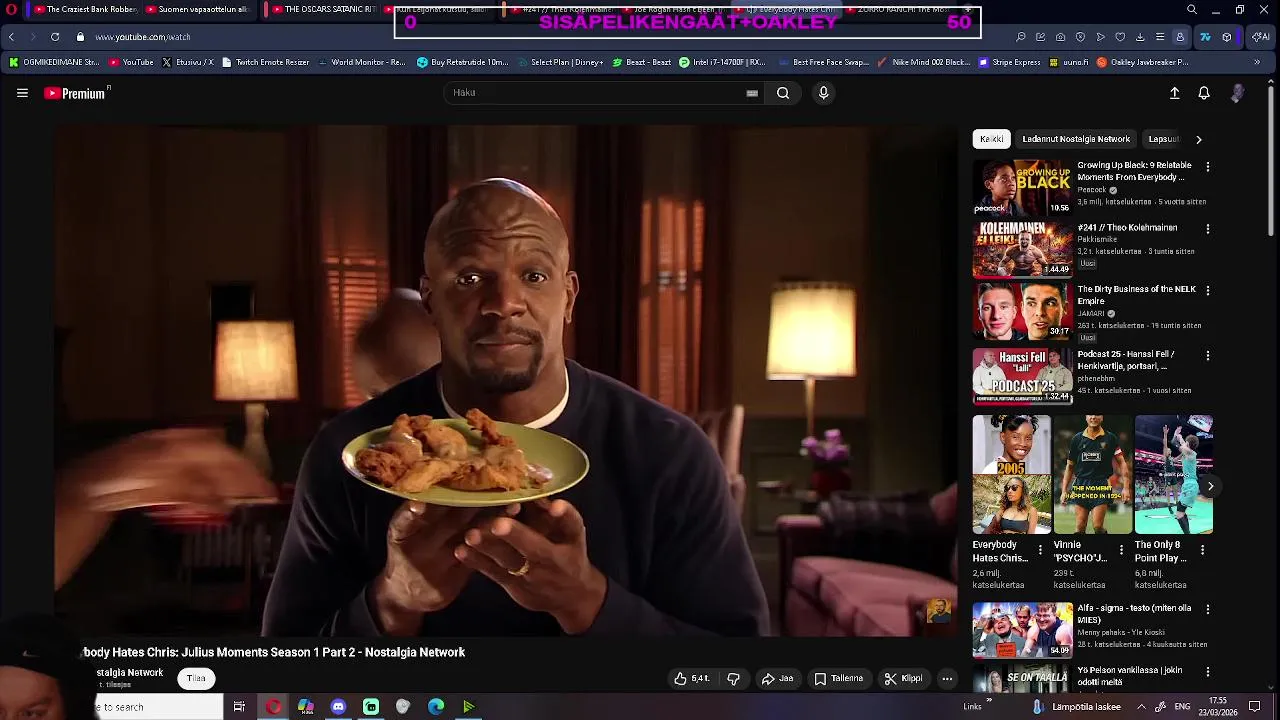Open options for Podcast 25 Hanssi Fell
This screenshot has height=720, width=1280.
(x=1207, y=356)
